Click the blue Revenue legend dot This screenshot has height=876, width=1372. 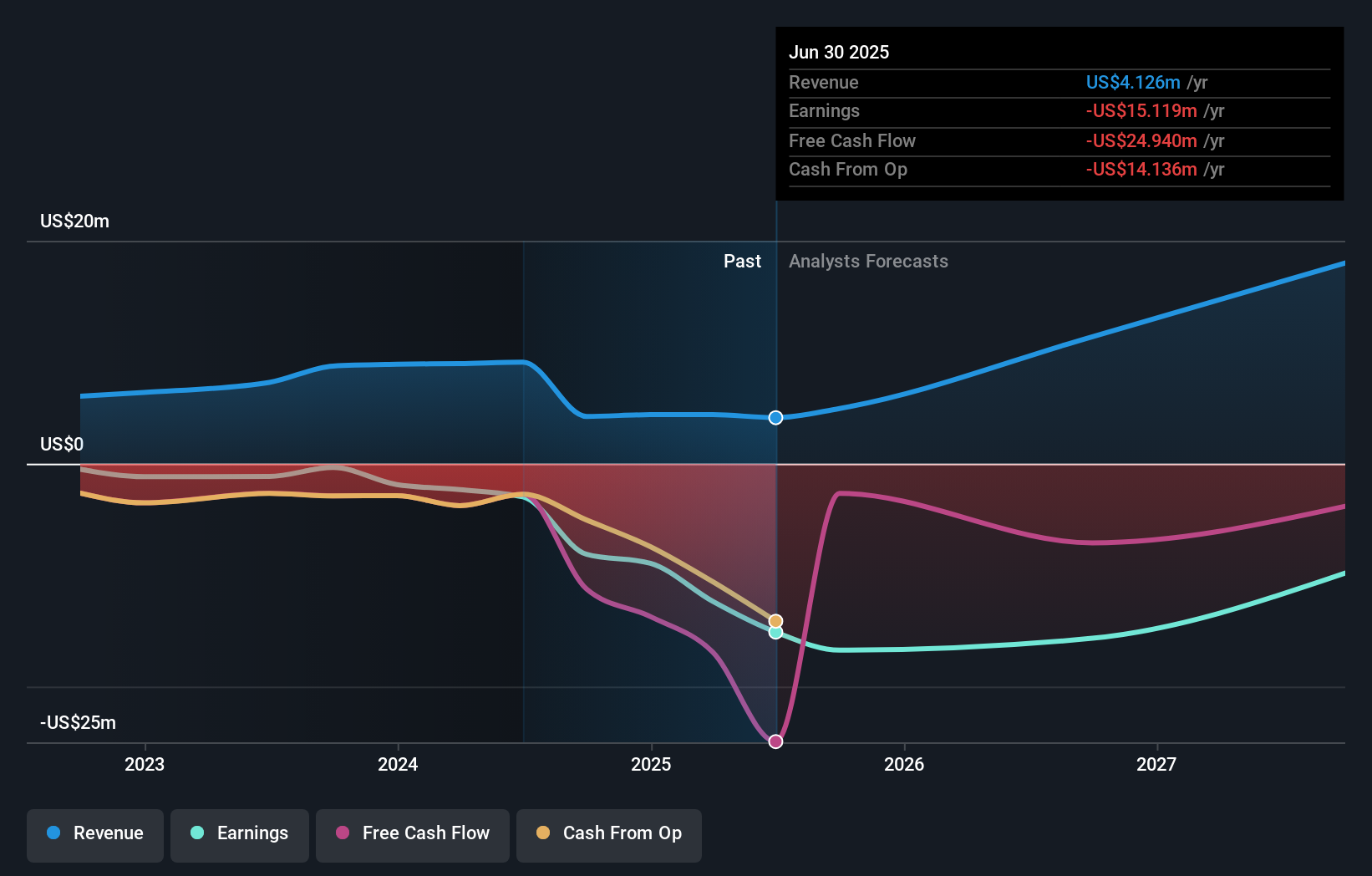[x=53, y=833]
